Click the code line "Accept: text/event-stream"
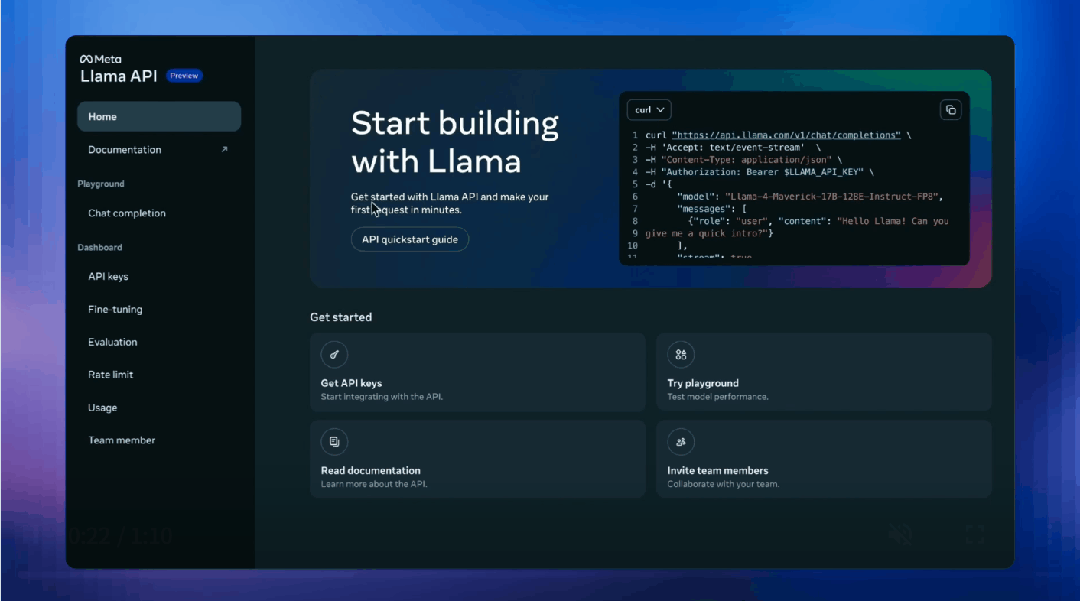The height and width of the screenshot is (601, 1080). coord(733,147)
